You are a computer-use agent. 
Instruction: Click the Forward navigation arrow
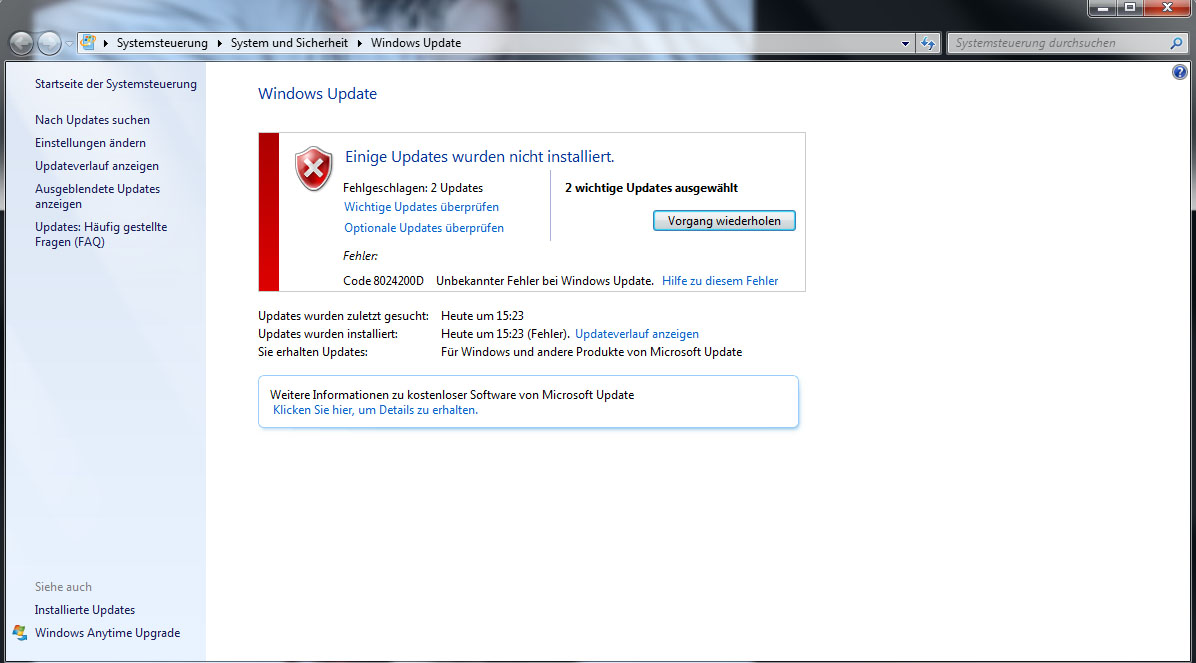tap(50, 43)
